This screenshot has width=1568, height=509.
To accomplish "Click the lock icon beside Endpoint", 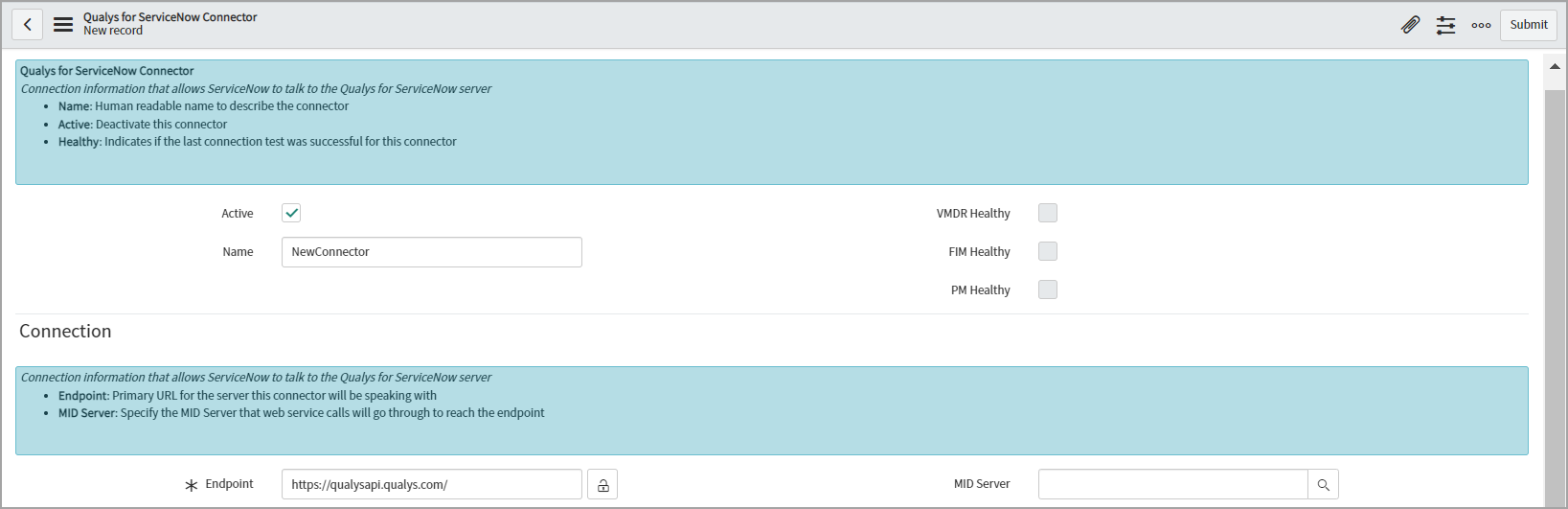I will (602, 484).
